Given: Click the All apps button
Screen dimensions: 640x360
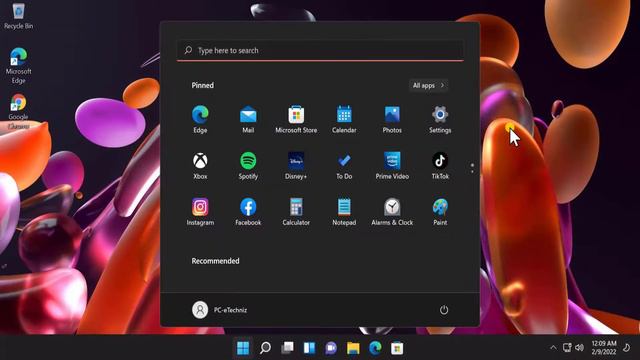Looking at the screenshot, I should tap(428, 85).
